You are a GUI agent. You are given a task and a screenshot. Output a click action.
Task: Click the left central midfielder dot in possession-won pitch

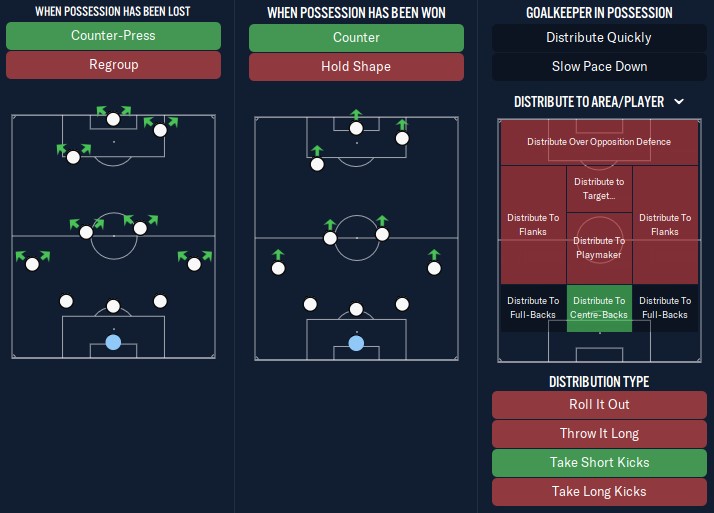[330, 238]
